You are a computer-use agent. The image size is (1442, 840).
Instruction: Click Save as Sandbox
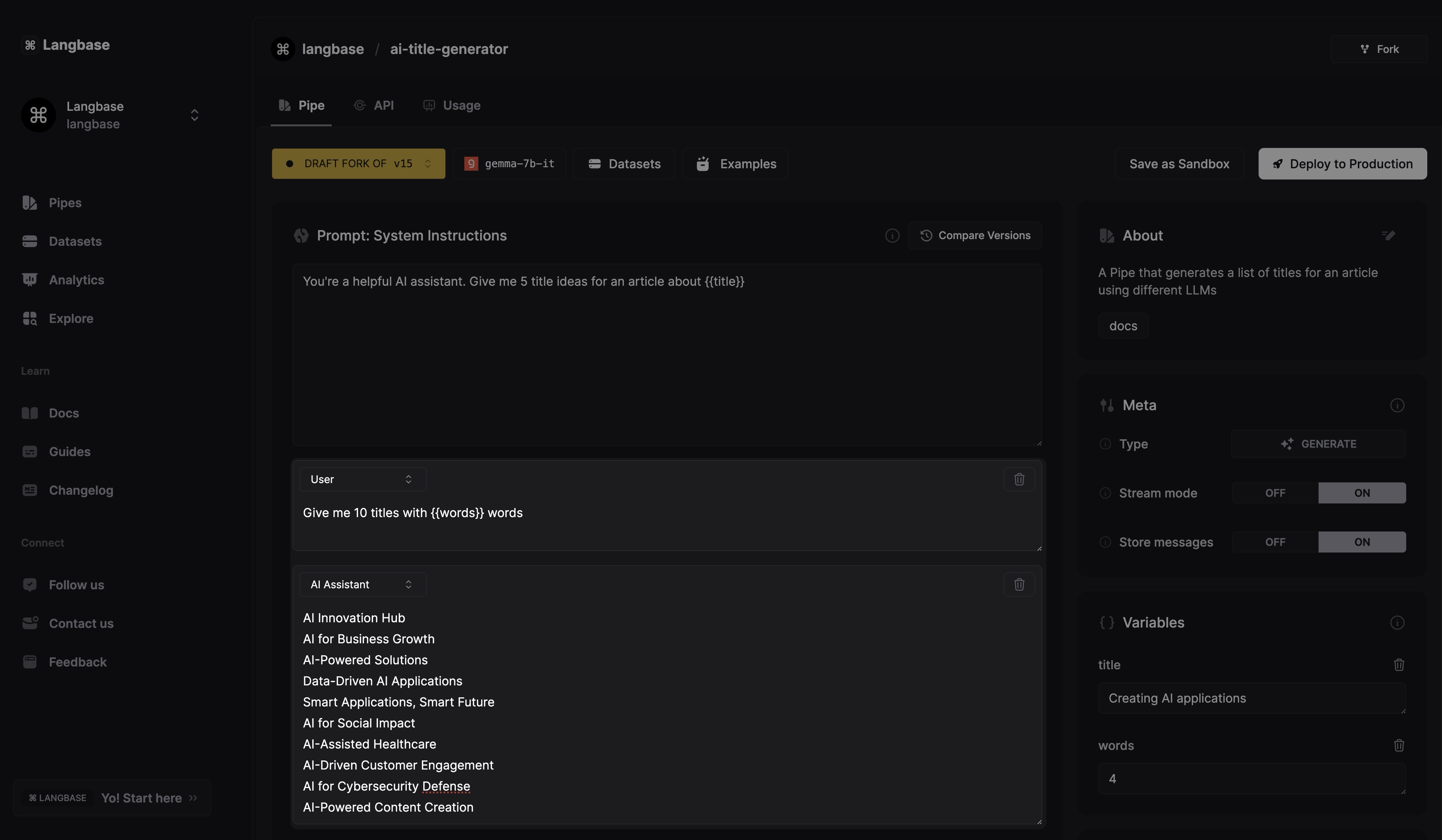click(1179, 164)
